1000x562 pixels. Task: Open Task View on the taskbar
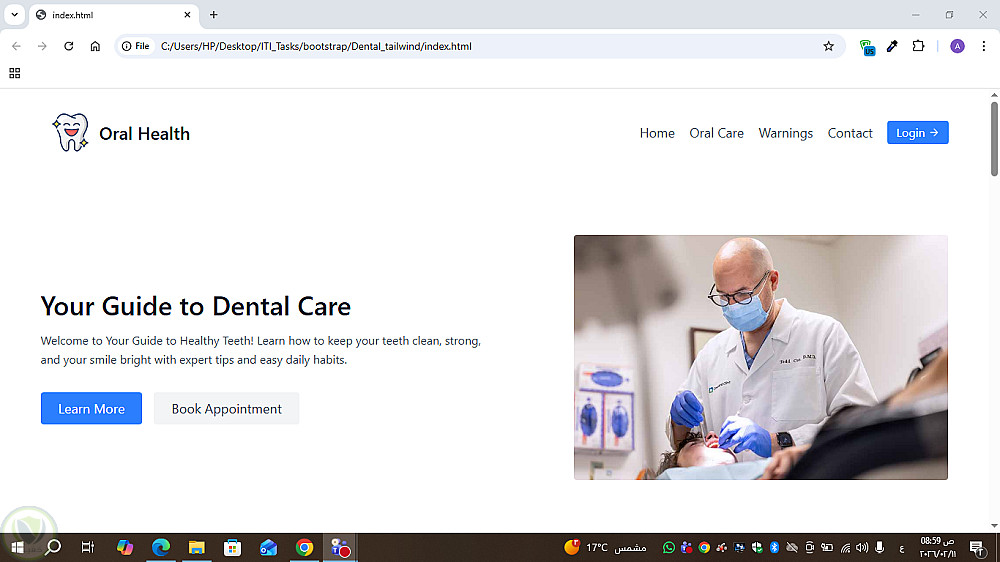click(x=88, y=547)
